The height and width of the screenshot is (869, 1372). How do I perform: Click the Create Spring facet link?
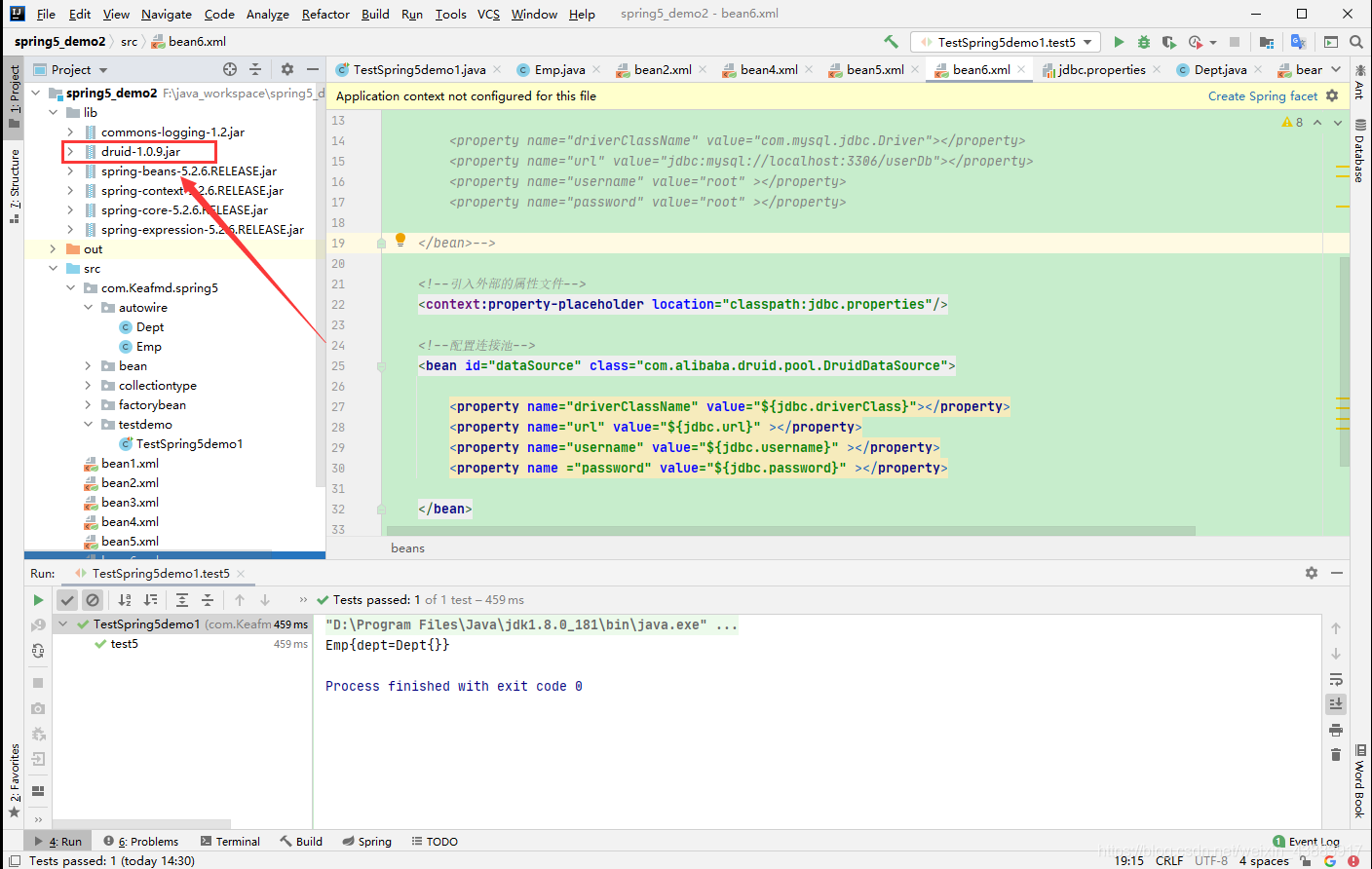(1262, 95)
